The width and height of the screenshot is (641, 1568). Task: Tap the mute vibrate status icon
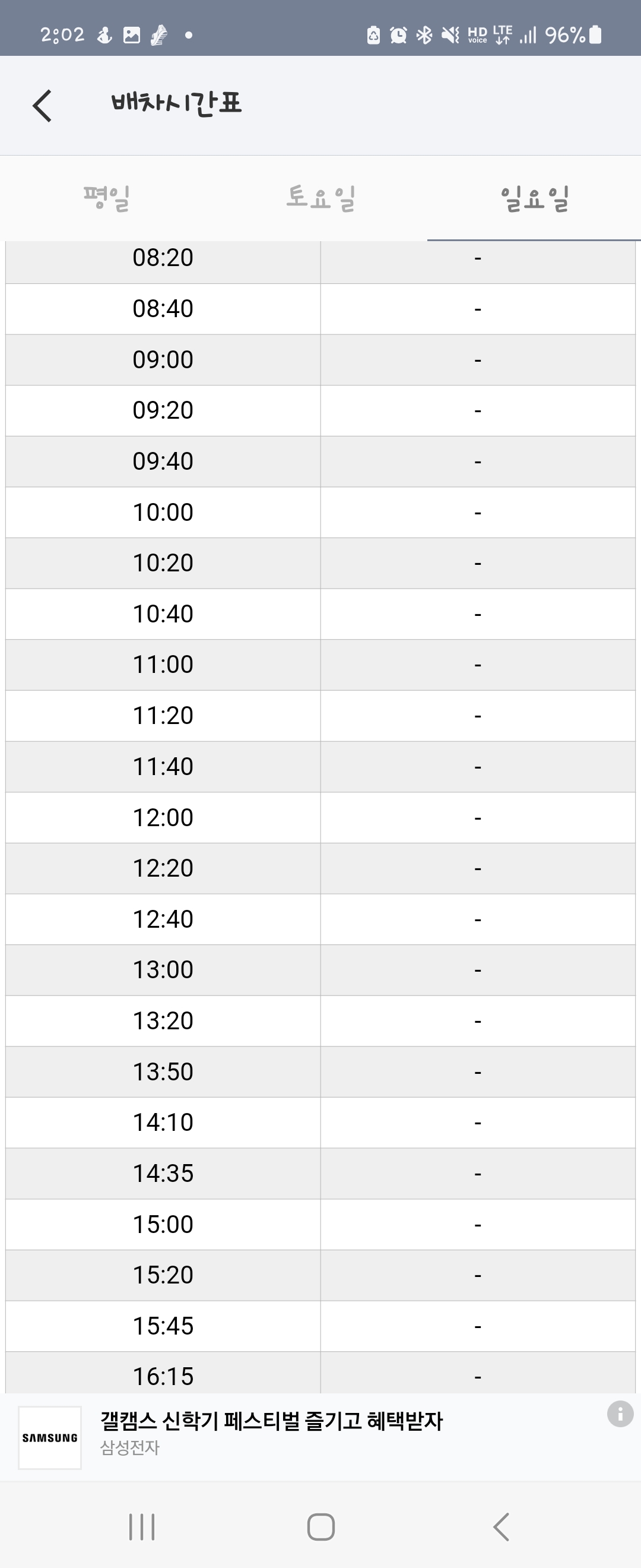(450, 35)
